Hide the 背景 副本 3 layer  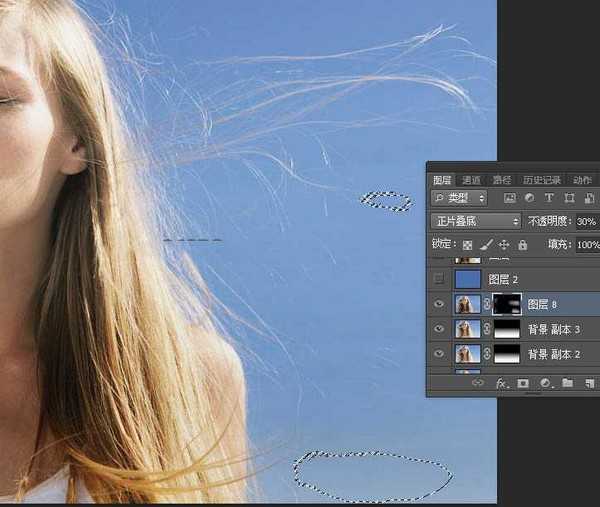pos(439,329)
